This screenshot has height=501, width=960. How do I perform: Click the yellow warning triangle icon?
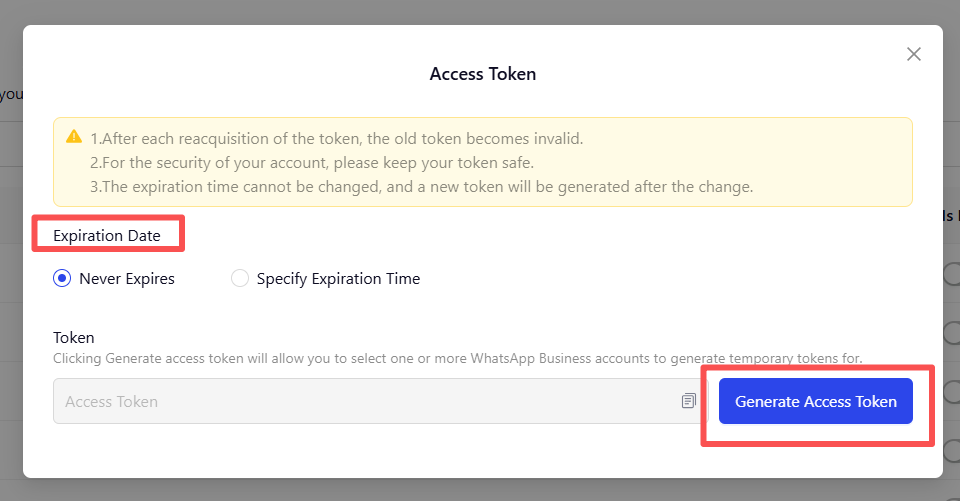click(74, 137)
